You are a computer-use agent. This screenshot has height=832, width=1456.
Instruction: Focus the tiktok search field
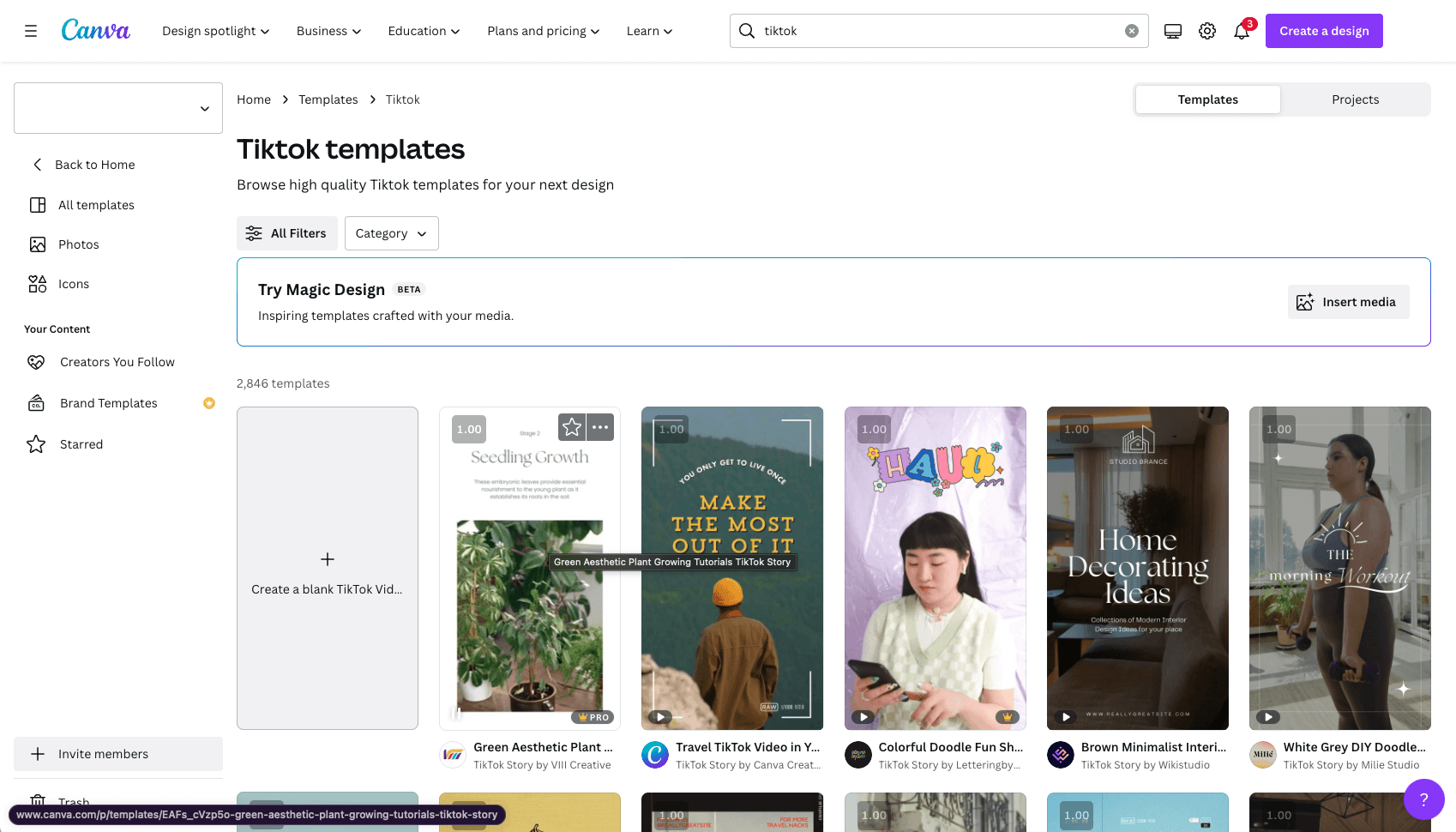coord(939,31)
